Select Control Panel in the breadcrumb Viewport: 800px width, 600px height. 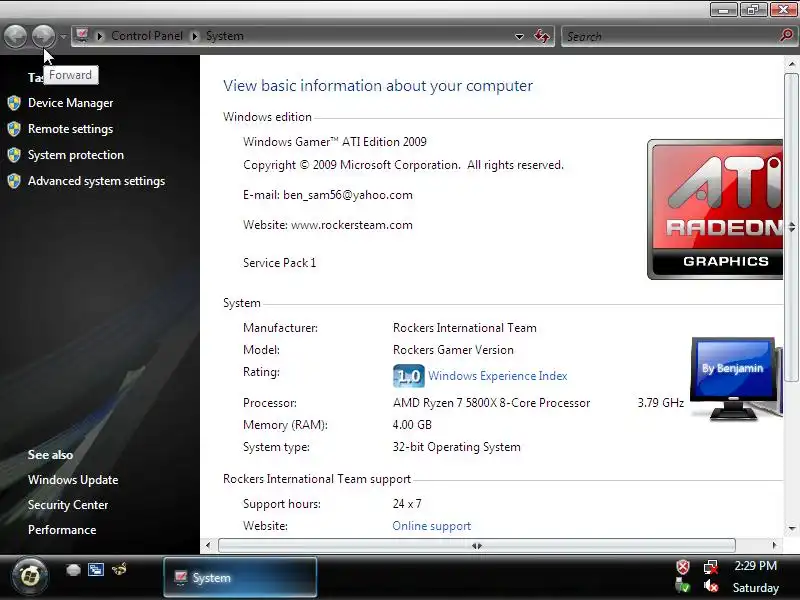click(147, 36)
